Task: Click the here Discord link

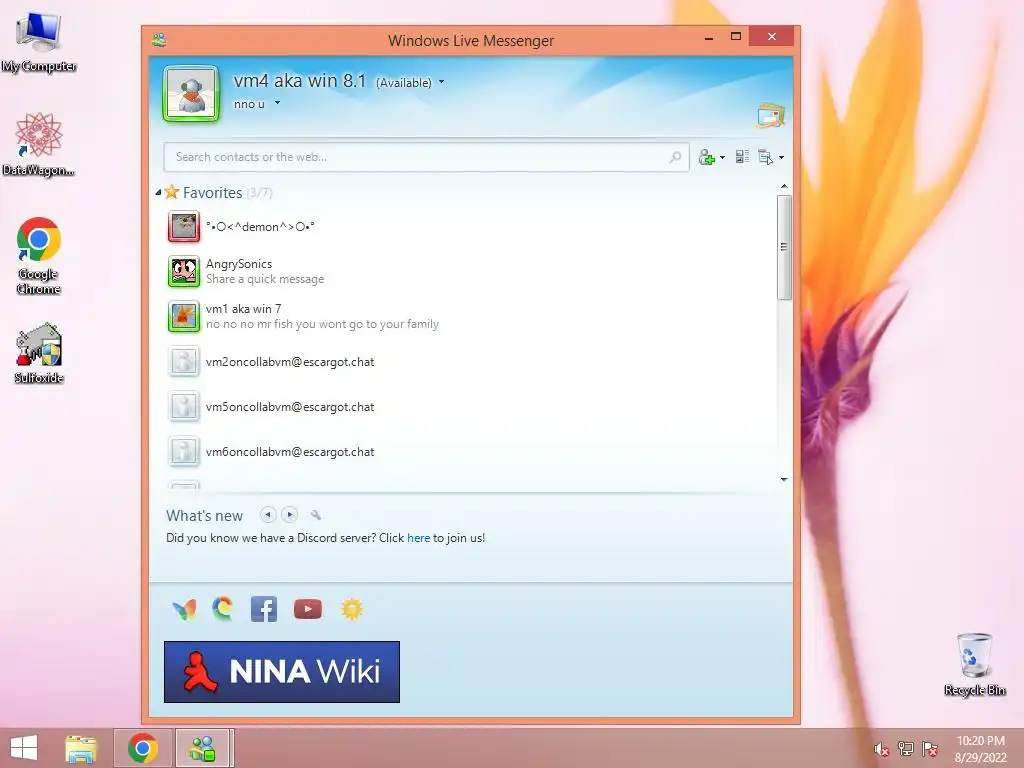Action: [419, 538]
